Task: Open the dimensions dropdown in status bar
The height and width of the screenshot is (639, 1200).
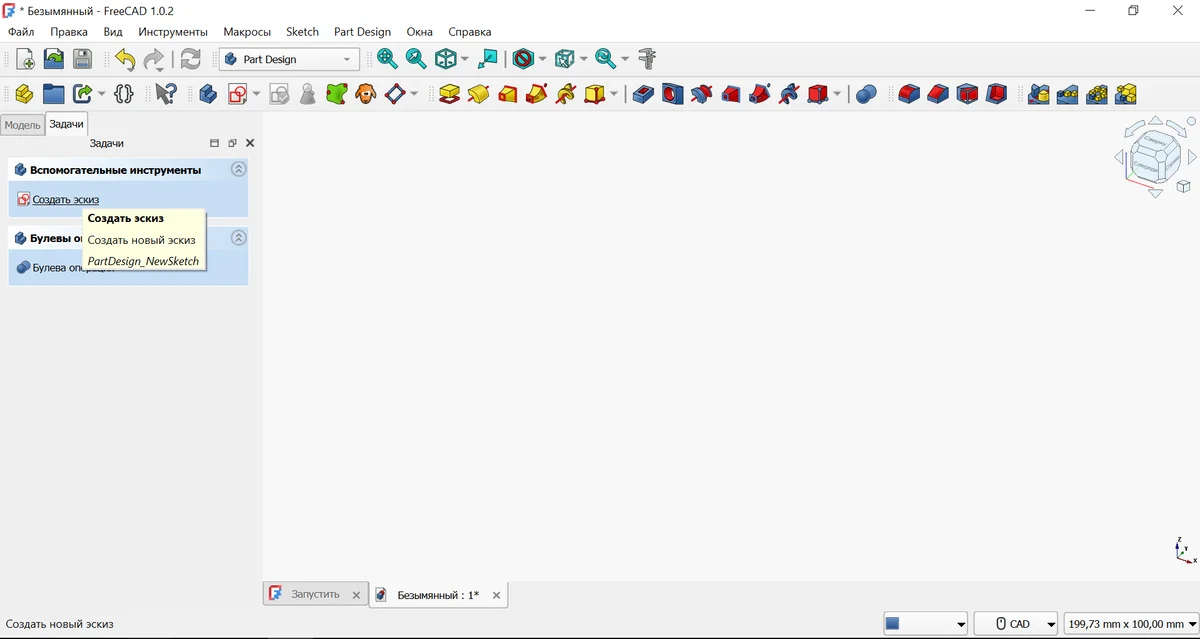Action: (x=1130, y=624)
